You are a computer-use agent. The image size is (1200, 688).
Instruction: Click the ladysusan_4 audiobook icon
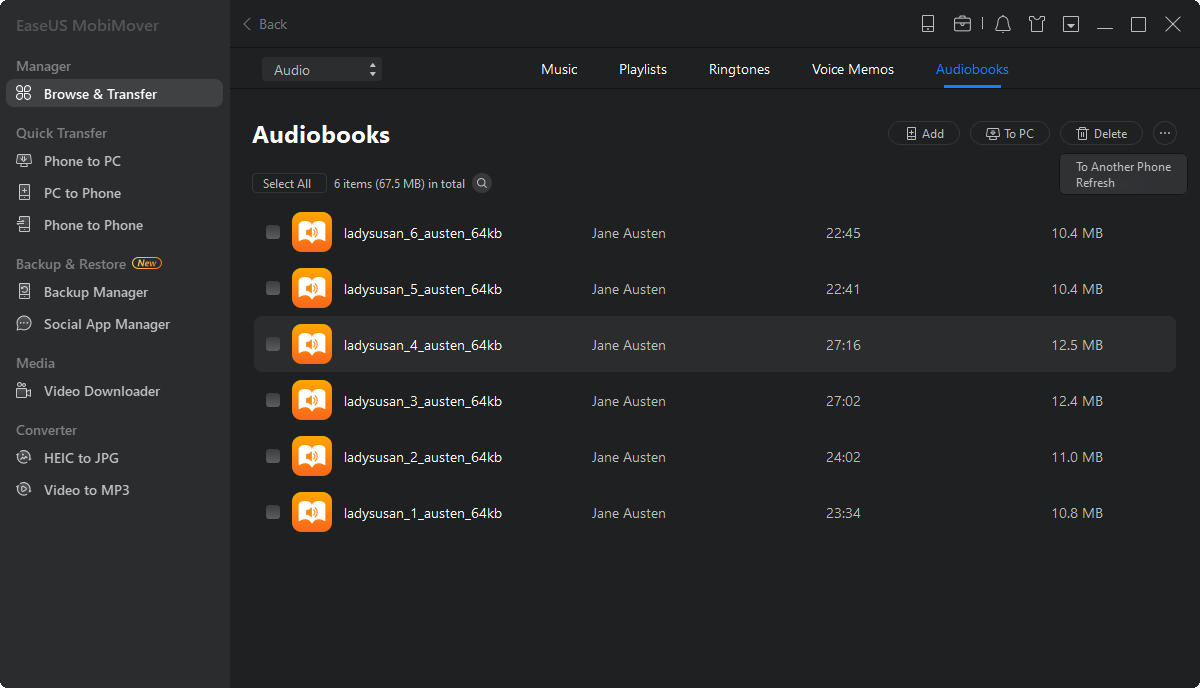(x=312, y=345)
